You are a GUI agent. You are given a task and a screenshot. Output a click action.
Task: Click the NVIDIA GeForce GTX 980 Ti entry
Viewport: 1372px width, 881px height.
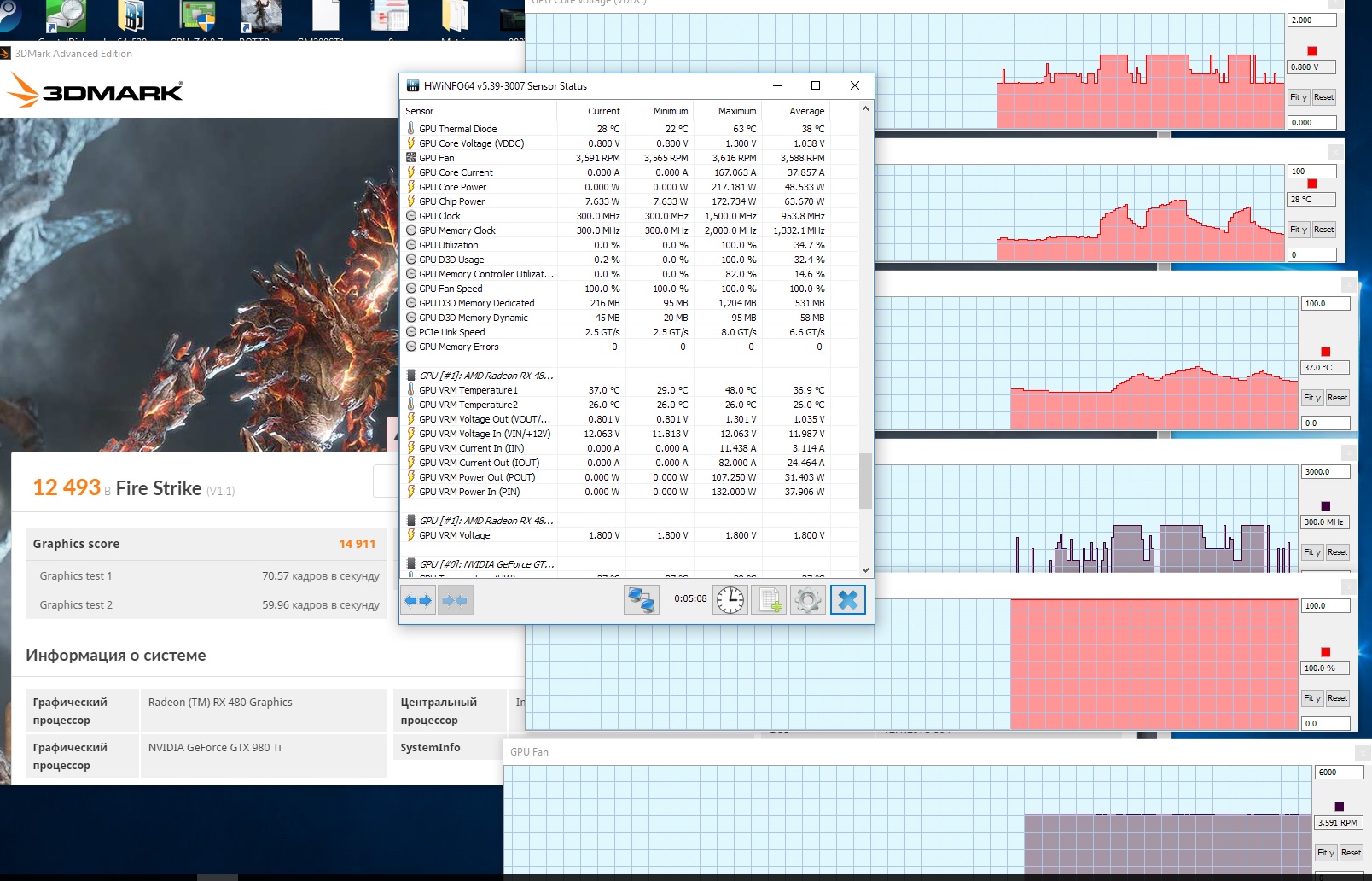[214, 748]
